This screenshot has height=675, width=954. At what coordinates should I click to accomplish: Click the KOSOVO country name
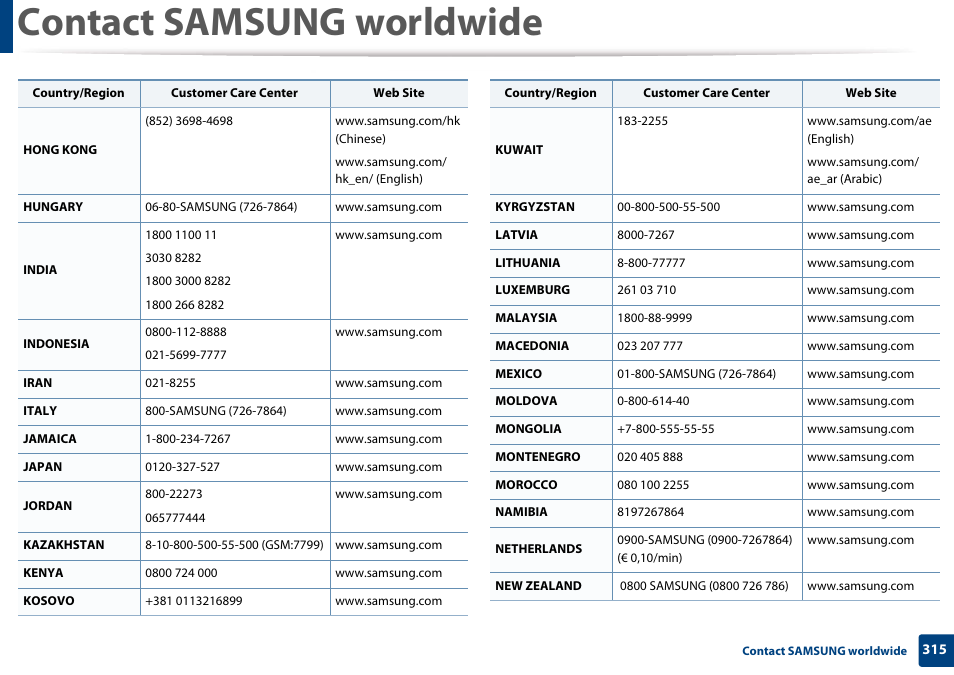49,601
